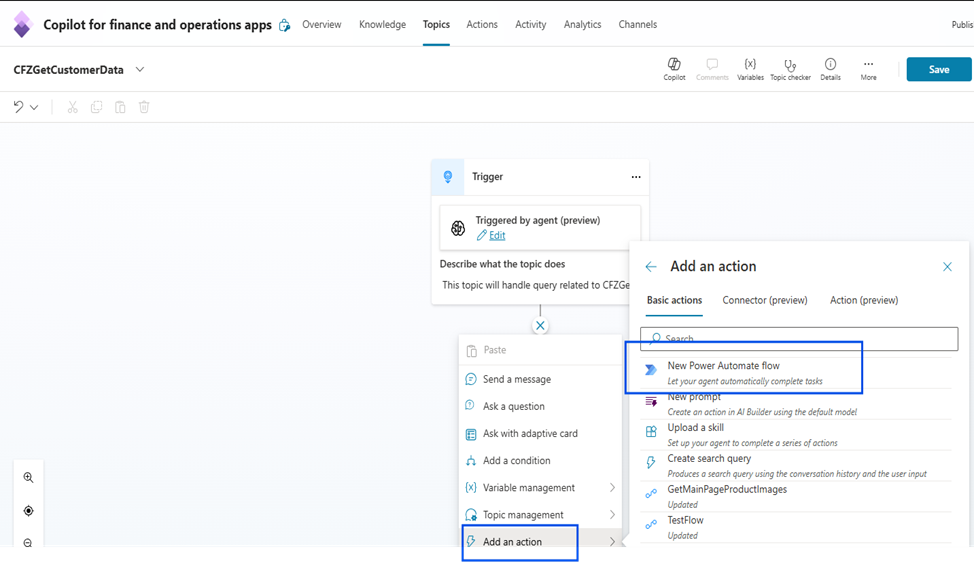Viewport: 974px width, 562px height.
Task: Click the TestFlow flow icon
Action: pos(651,525)
